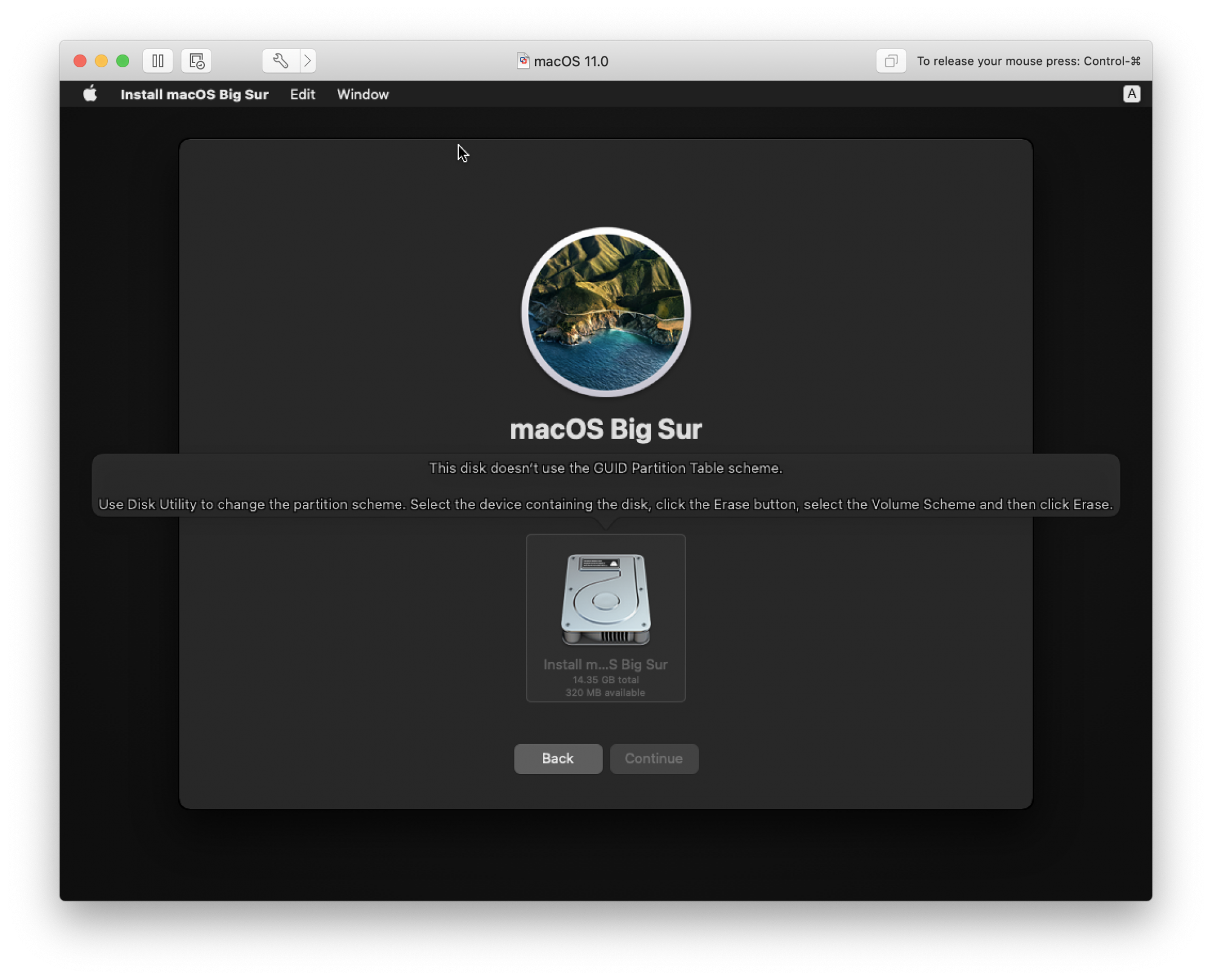1212x980 pixels.
Task: Select the Install m...S Big Sur disk icon
Action: (x=605, y=600)
